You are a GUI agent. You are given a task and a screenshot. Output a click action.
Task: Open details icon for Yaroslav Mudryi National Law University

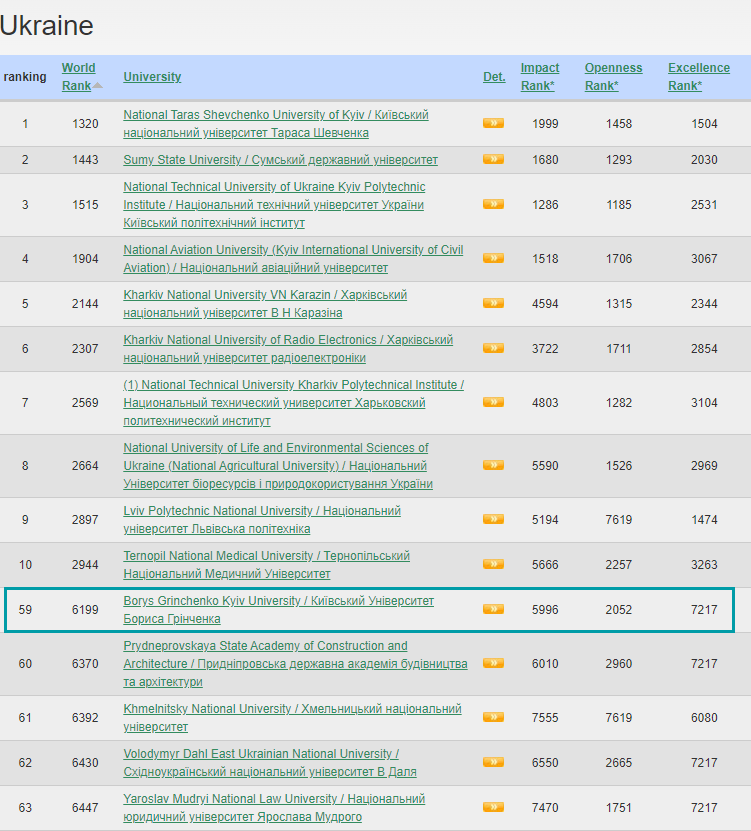point(493,807)
